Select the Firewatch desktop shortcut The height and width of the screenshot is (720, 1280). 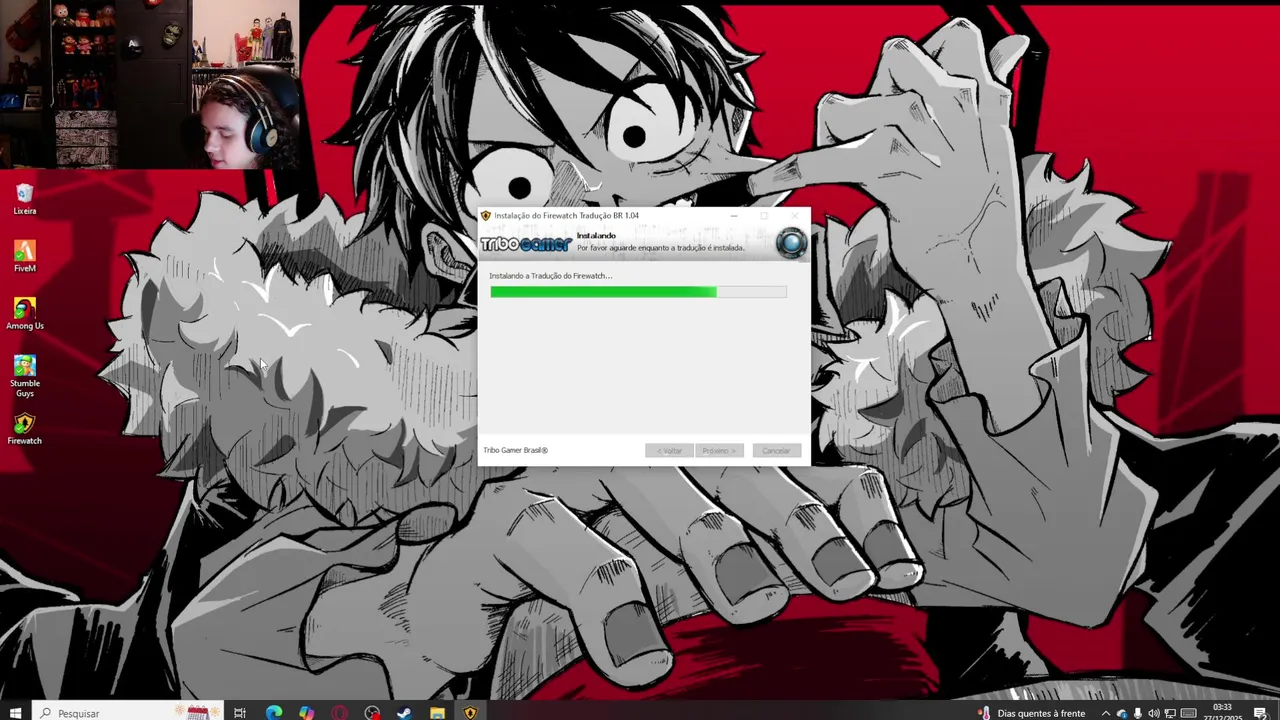25,429
